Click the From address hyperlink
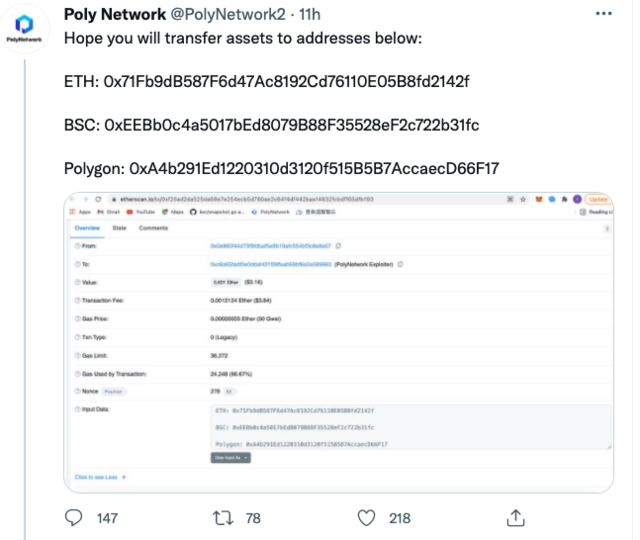 [x=270, y=245]
